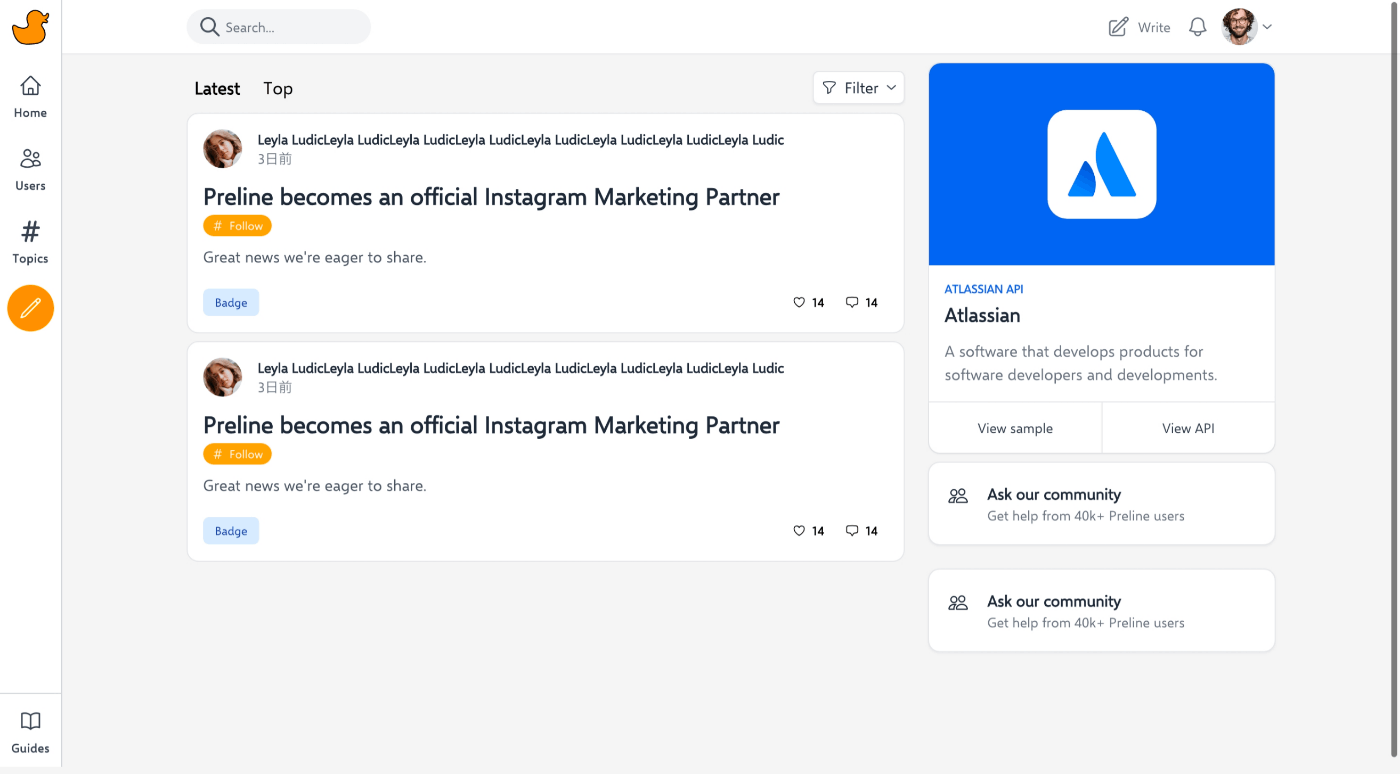1400x774 pixels.
Task: Open Guides book icon in the sidebar
Action: coord(30,733)
